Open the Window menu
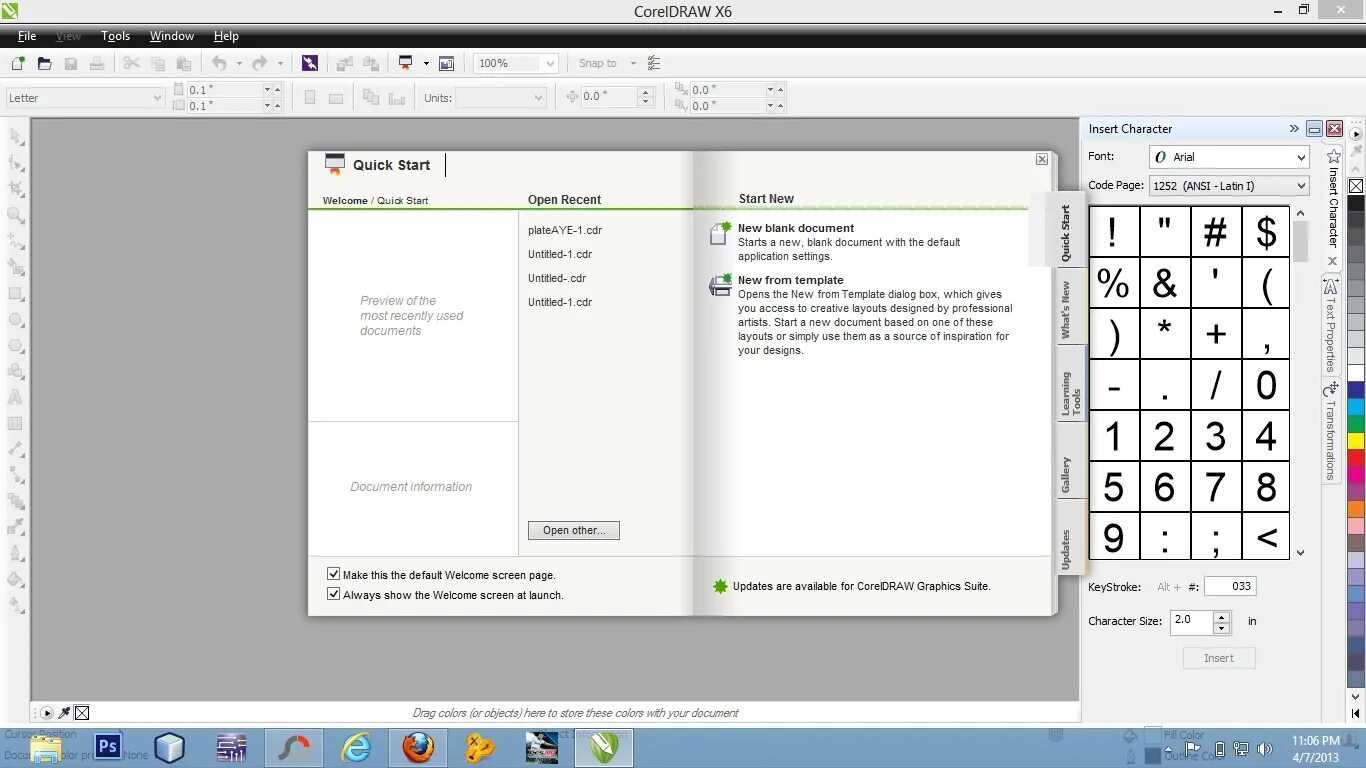This screenshot has height=768, width=1366. pyautogui.click(x=172, y=36)
